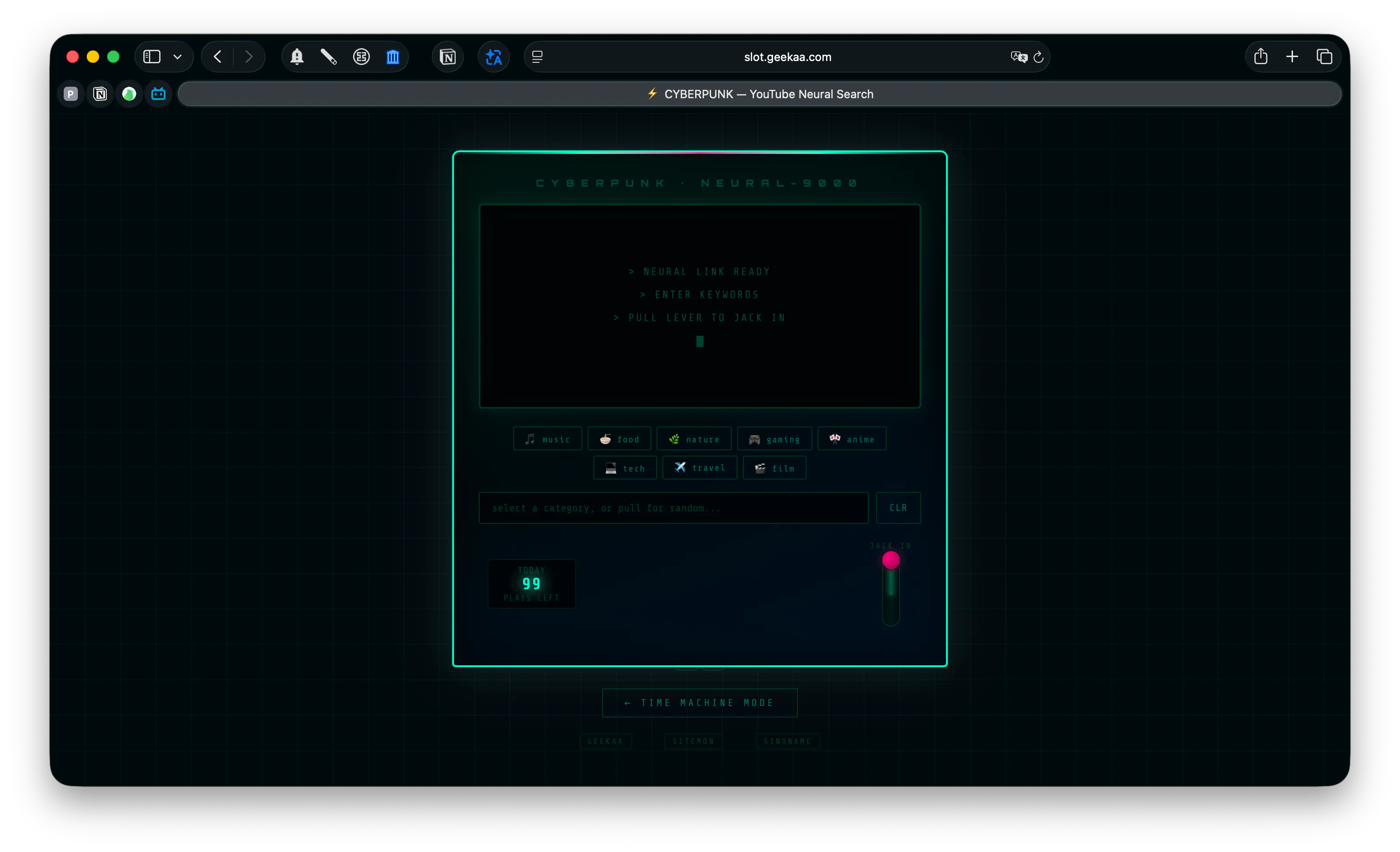The width and height of the screenshot is (1400, 852).
Task: Open the GEEKAA footer link
Action: click(606, 741)
